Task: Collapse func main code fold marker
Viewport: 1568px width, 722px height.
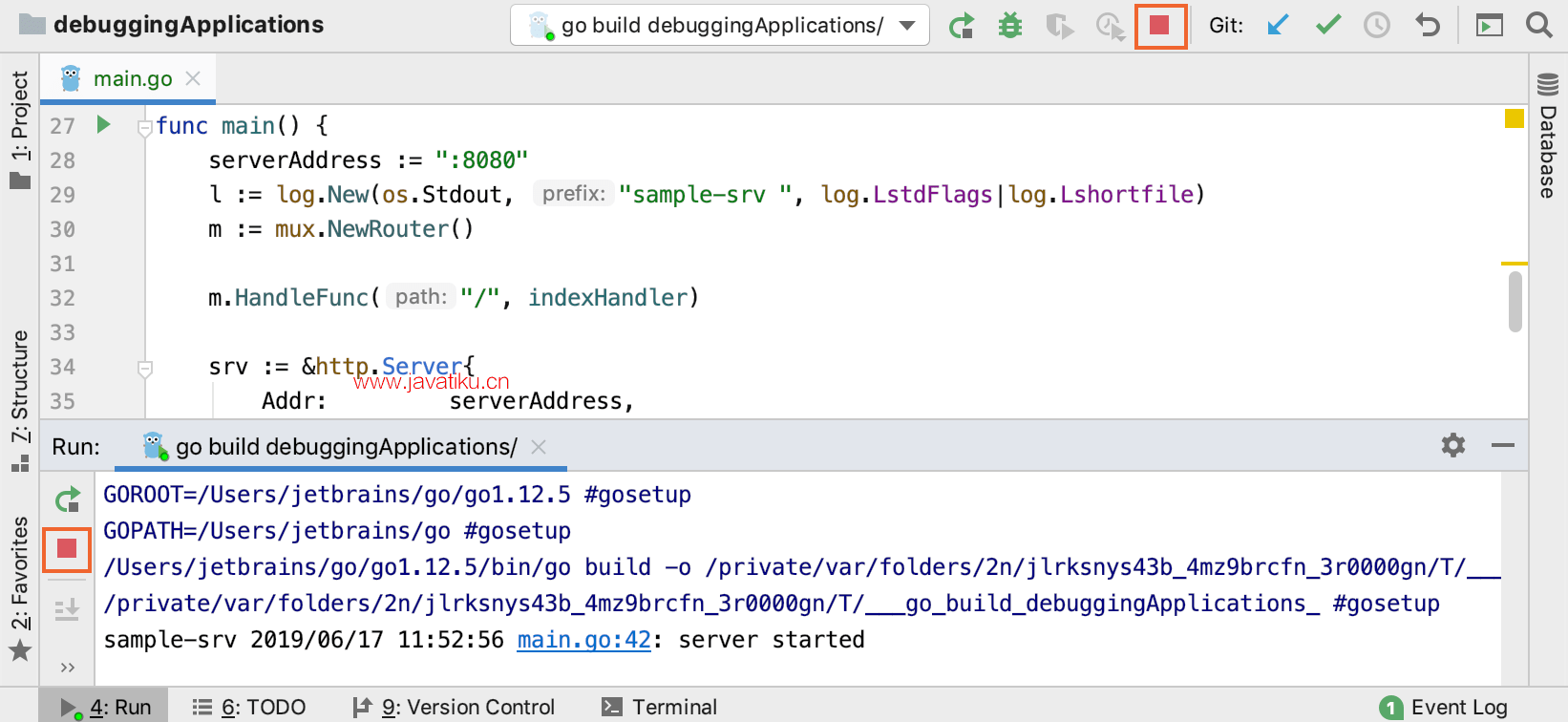Action: [145, 126]
